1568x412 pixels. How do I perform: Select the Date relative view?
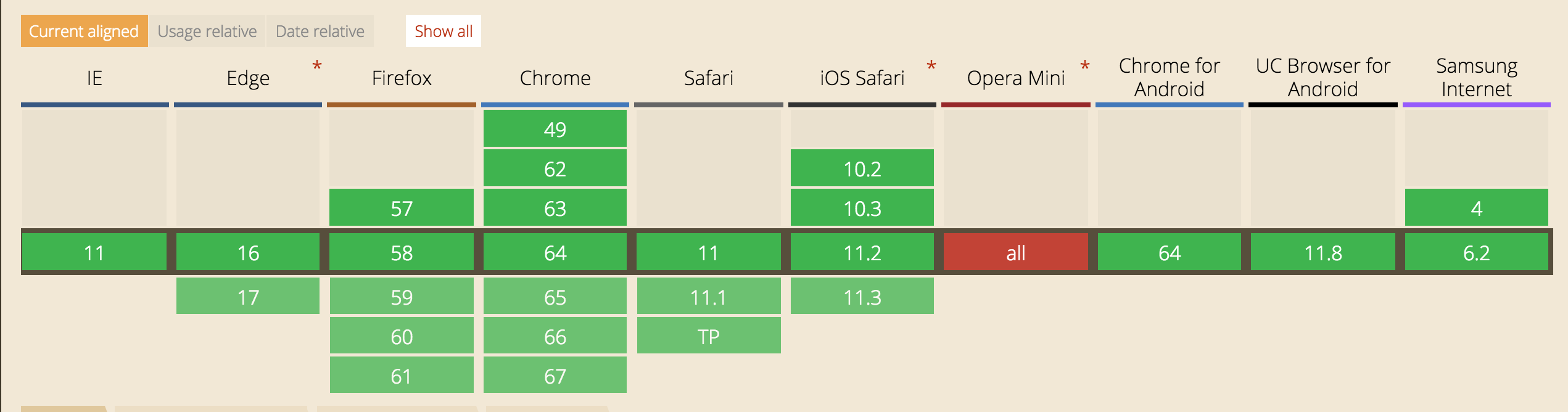click(x=320, y=31)
